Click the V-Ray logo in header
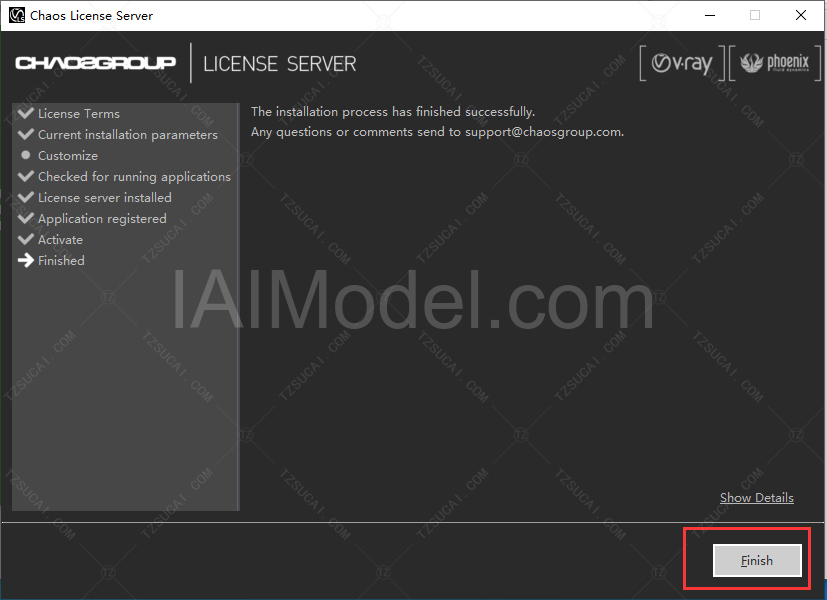The height and width of the screenshot is (600, 827). point(681,63)
